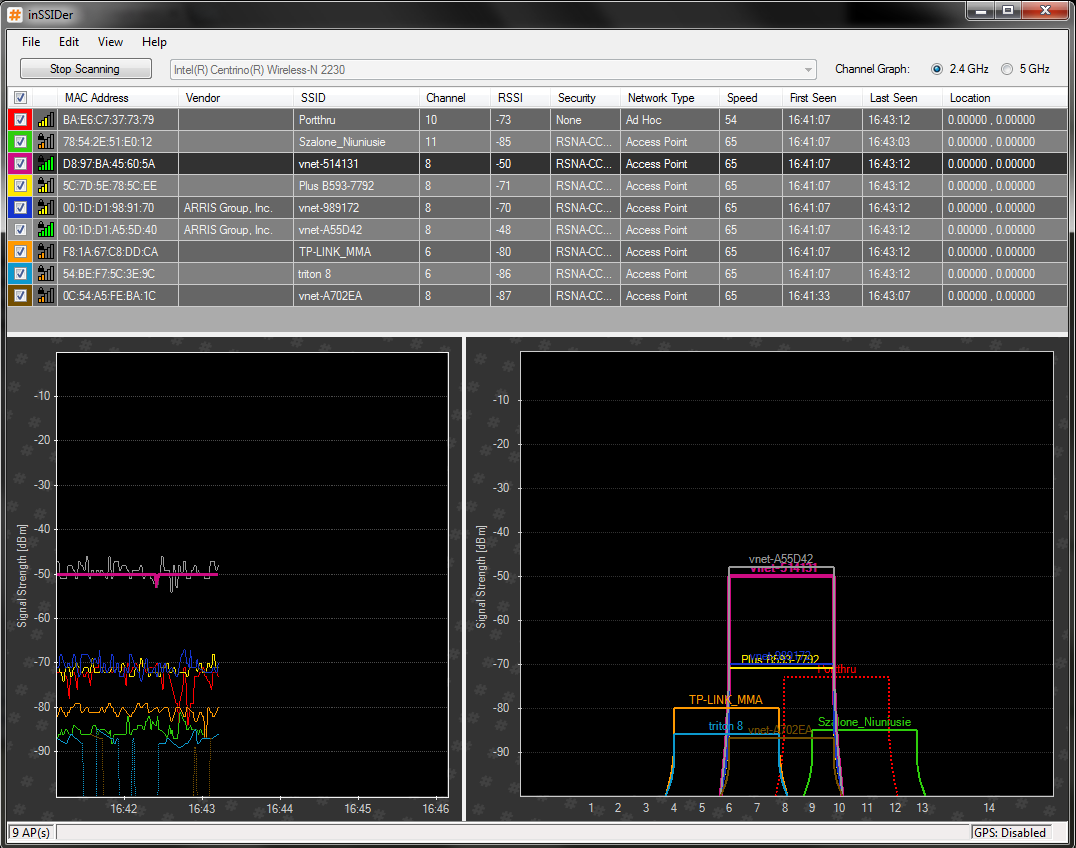
Task: Click the signal icon for triton 8 row
Action: tap(45, 274)
